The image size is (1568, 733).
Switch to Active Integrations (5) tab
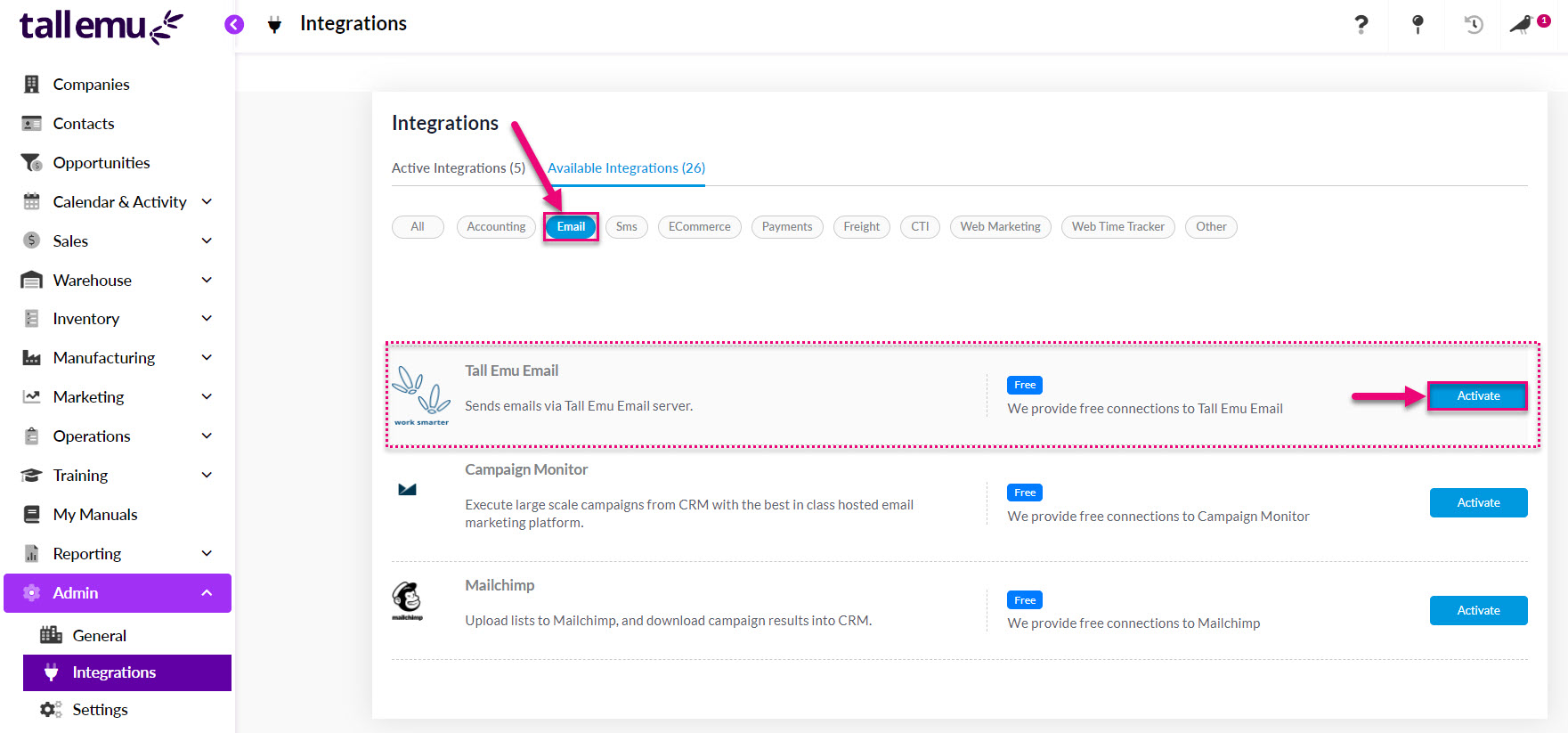(459, 167)
